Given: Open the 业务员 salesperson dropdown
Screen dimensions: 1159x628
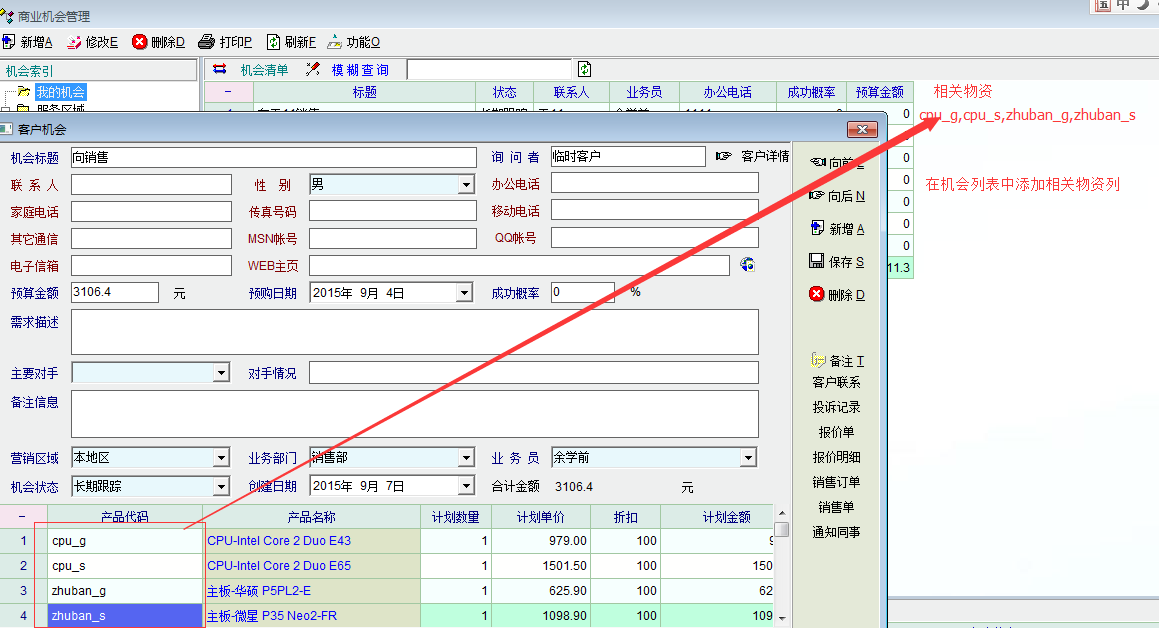Looking at the screenshot, I should click(x=747, y=458).
